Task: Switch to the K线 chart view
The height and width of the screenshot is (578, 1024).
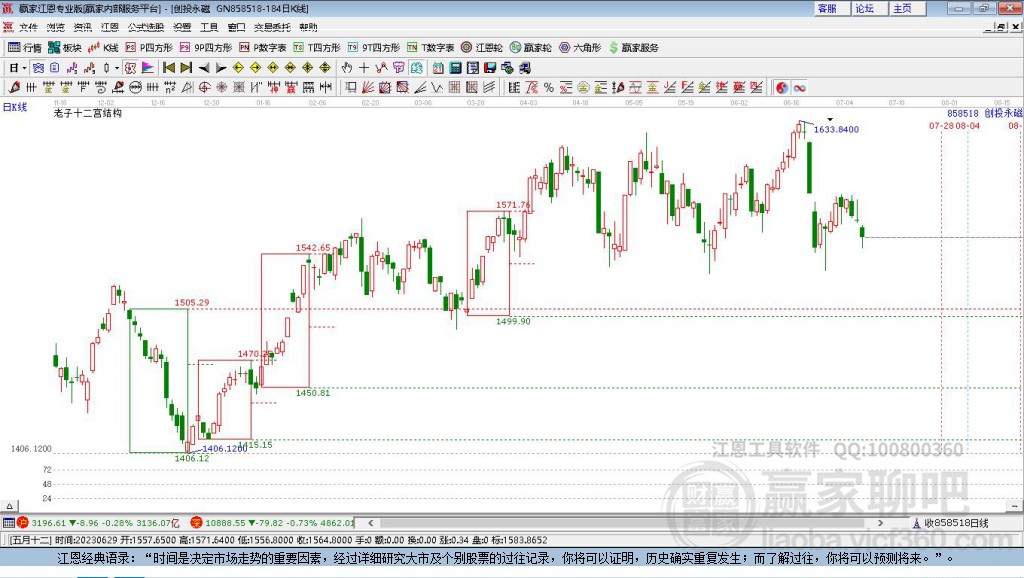Action: pyautogui.click(x=103, y=48)
